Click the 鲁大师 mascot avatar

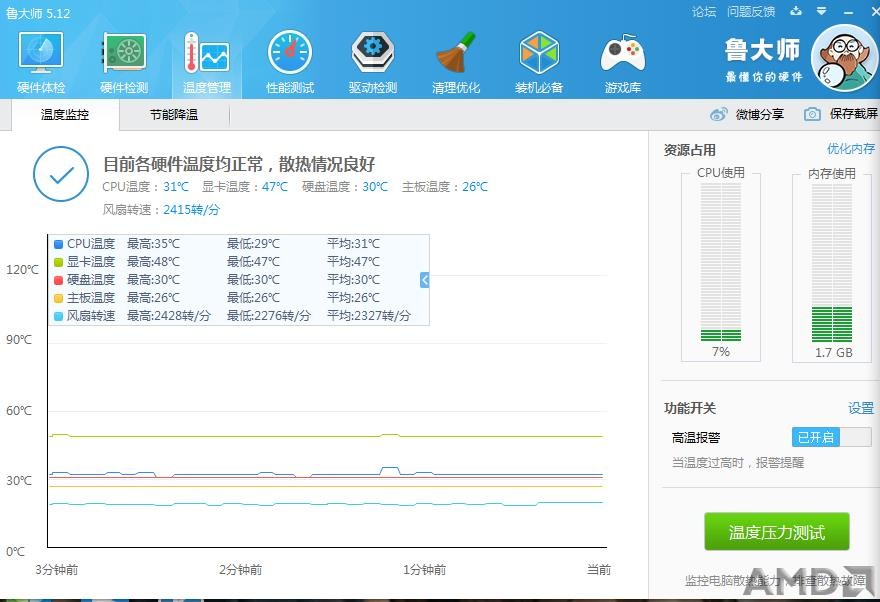(x=844, y=58)
